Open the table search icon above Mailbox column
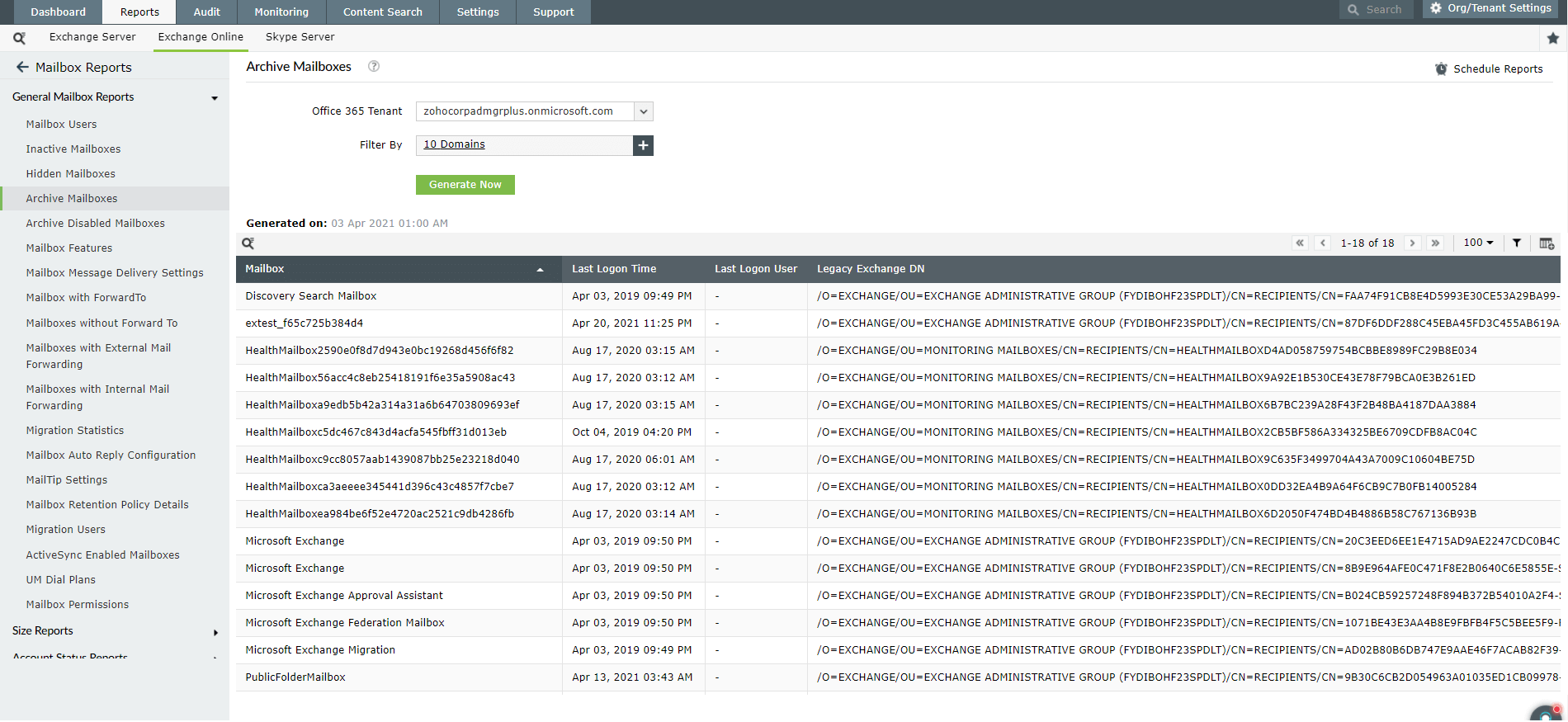 [248, 243]
